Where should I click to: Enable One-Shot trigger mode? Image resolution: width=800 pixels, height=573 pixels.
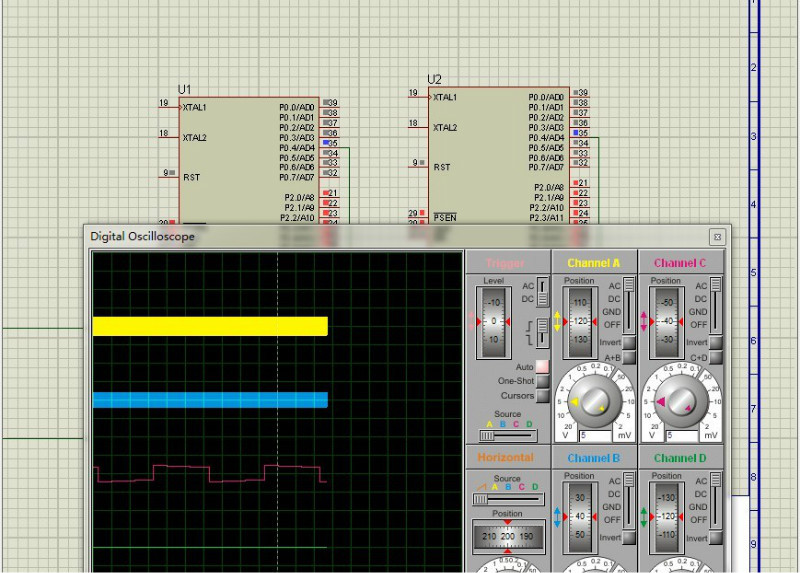(x=542, y=381)
